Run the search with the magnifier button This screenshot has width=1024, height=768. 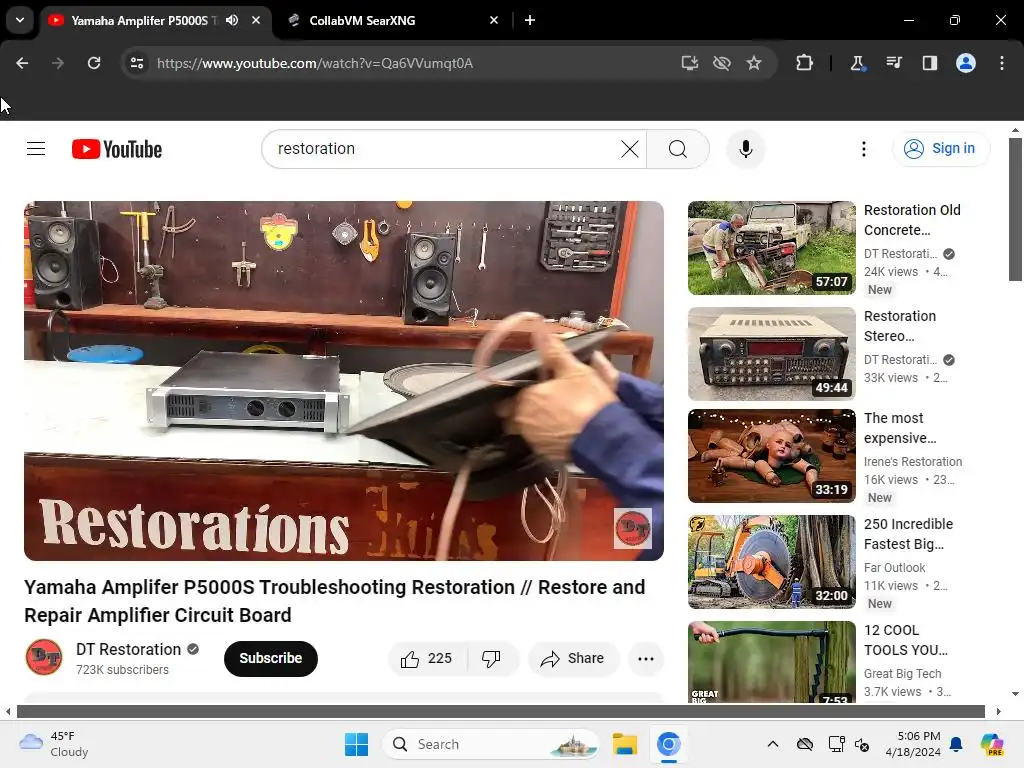[x=678, y=149]
